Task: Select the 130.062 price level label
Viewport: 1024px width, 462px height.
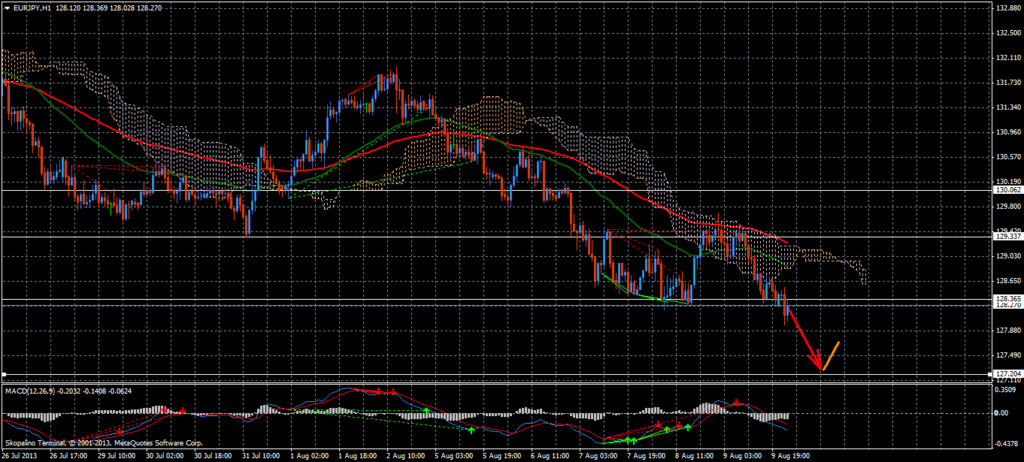Action: 1006,189
